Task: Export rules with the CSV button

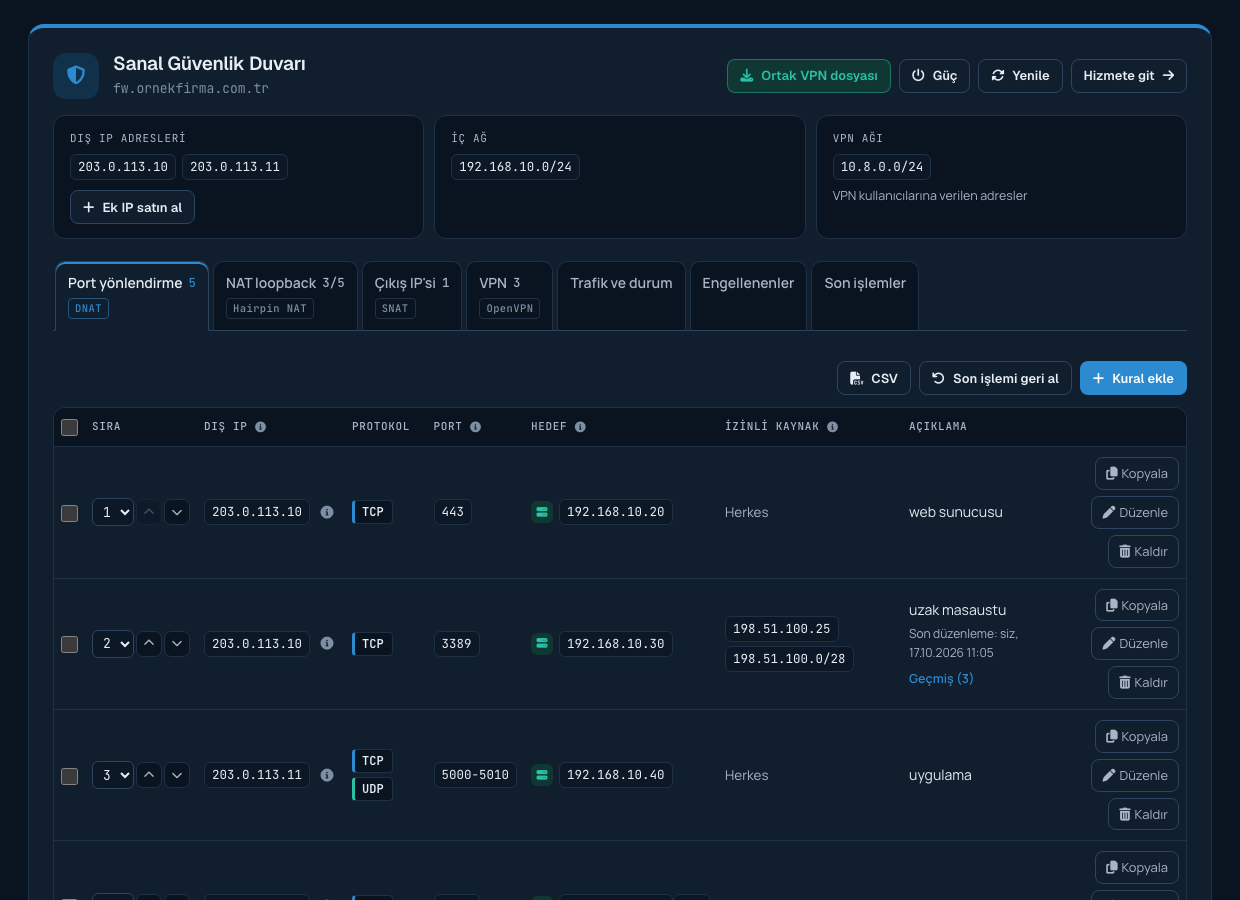Action: click(874, 378)
